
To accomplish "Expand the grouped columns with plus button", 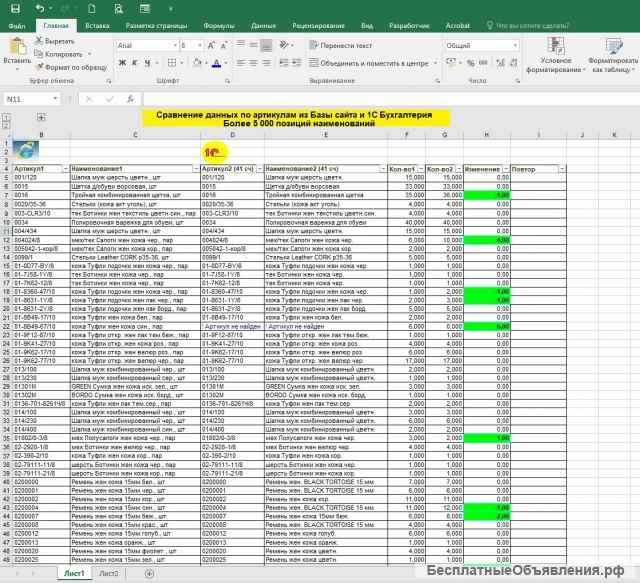I will 41,117.
